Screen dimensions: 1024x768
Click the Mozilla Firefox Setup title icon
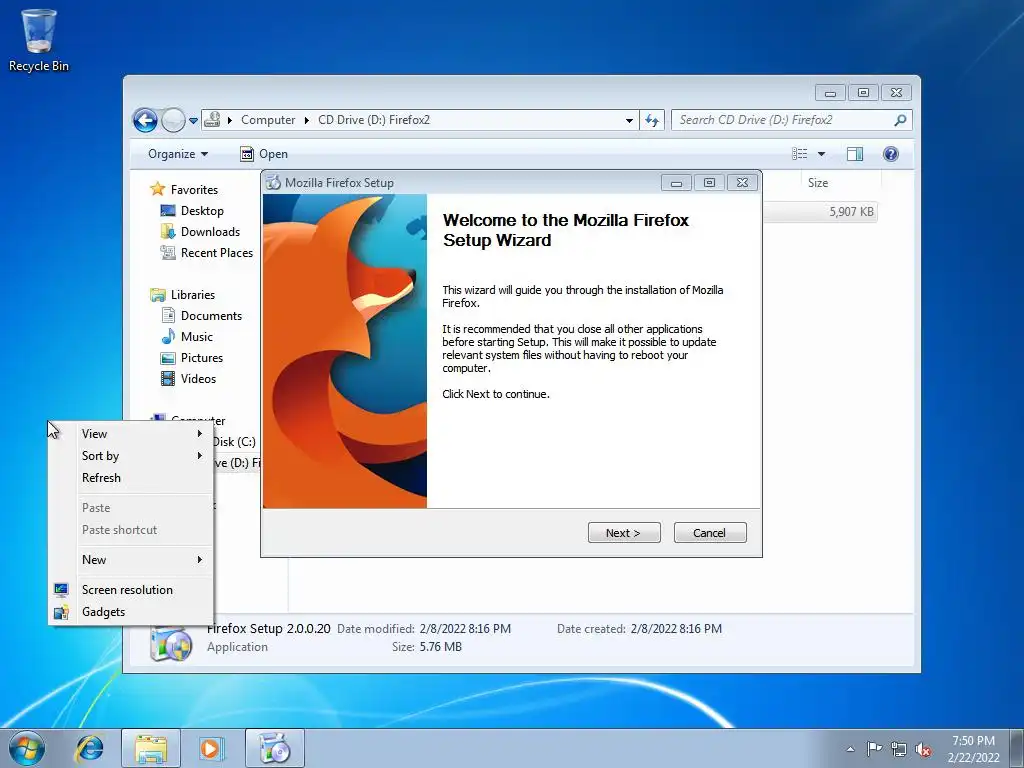click(x=273, y=183)
